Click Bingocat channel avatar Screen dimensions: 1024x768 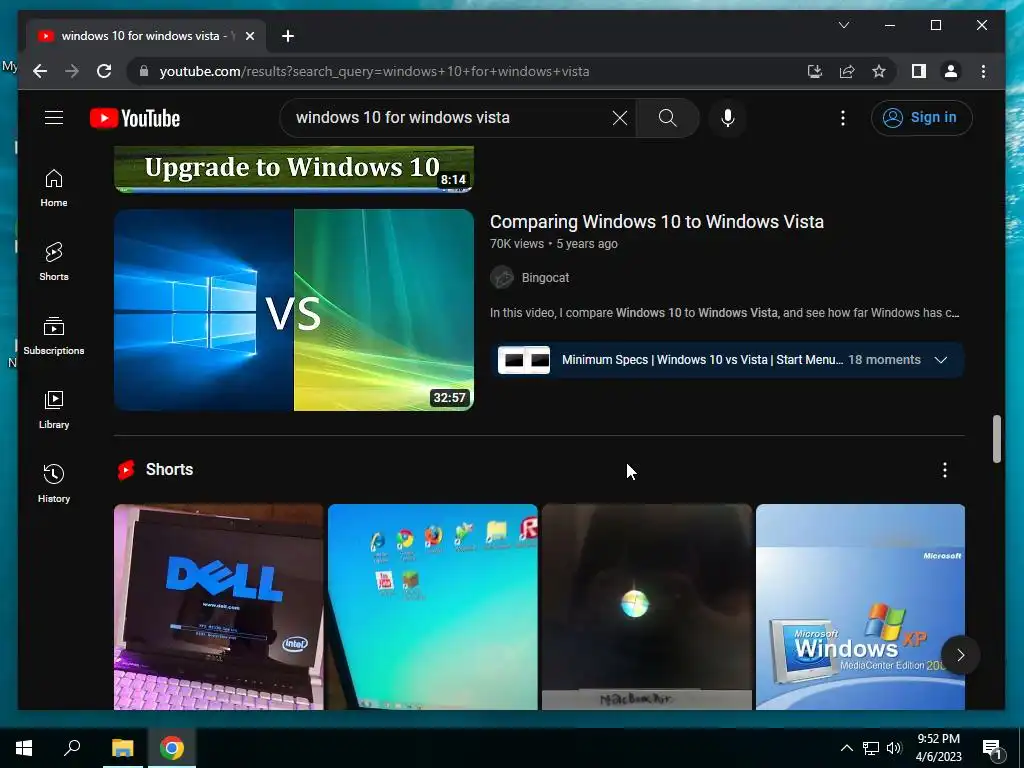502,278
